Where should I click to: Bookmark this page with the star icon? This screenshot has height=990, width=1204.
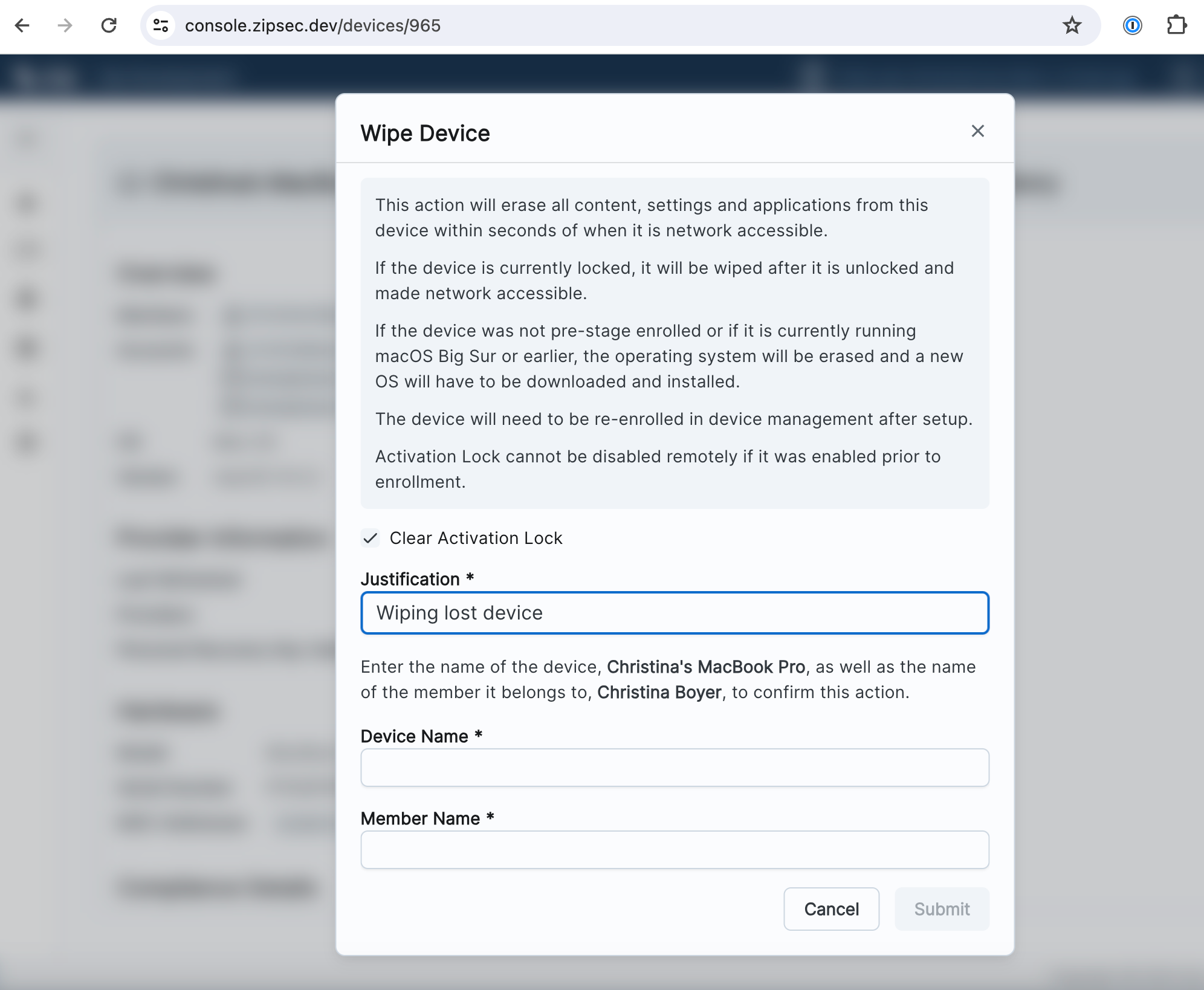click(1072, 25)
